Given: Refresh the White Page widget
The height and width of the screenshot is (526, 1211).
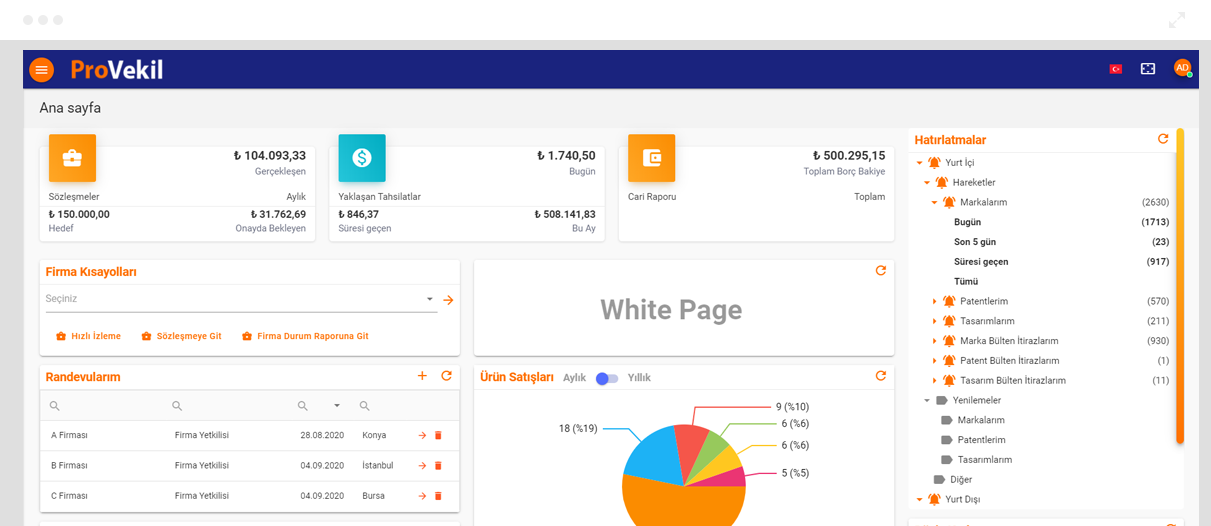Looking at the screenshot, I should [x=880, y=271].
